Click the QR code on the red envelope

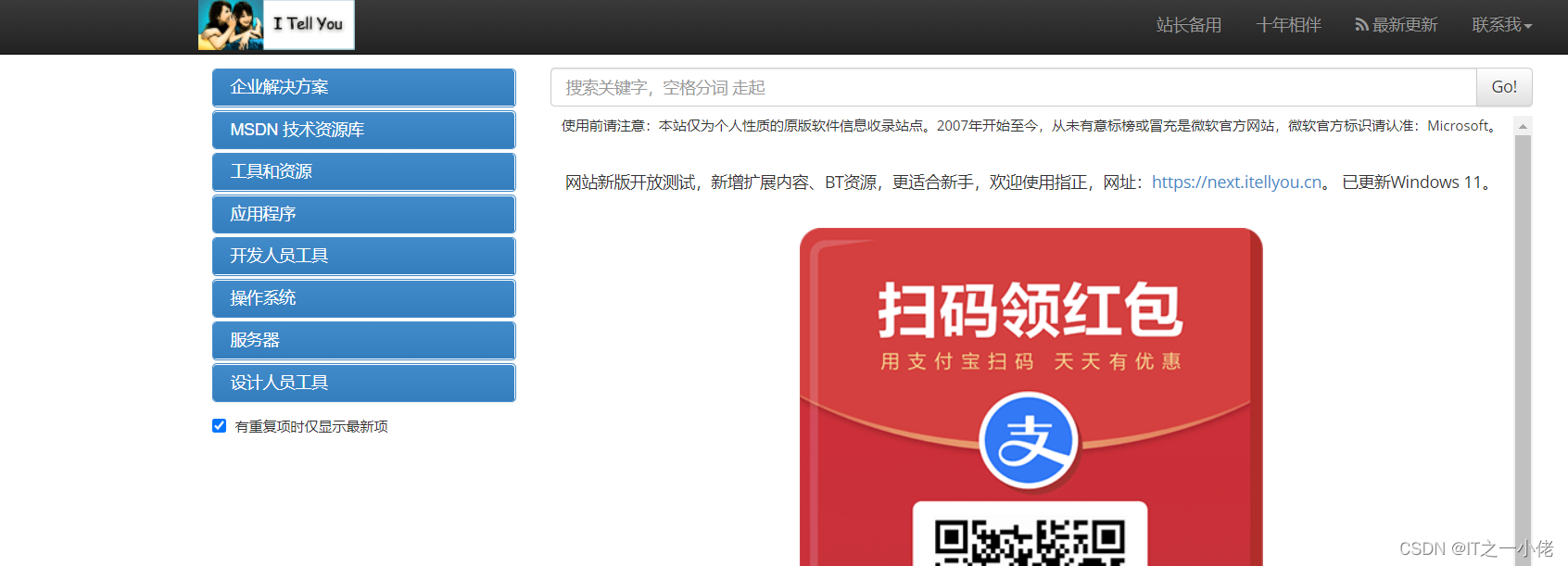tap(1030, 542)
